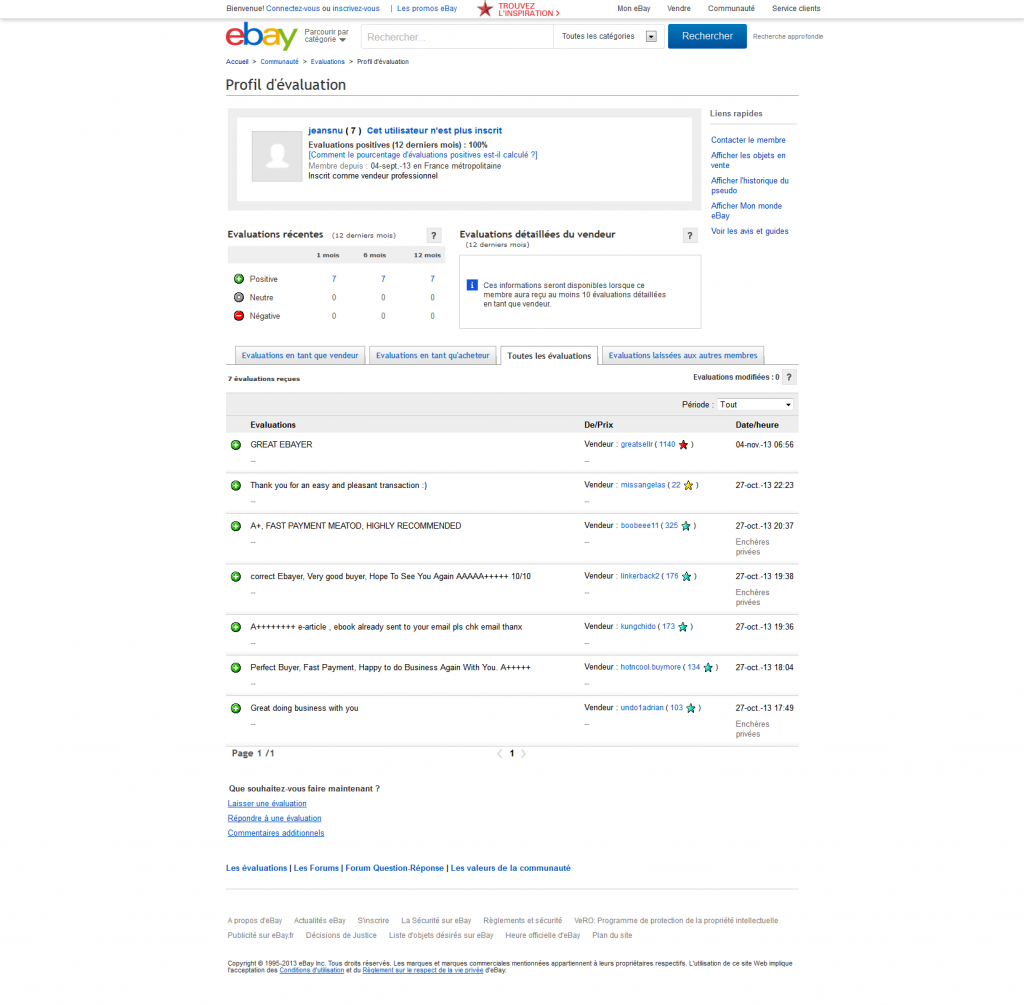The height and width of the screenshot is (1005, 1024).
Task: Click the star icon beside kungchido
Action: pos(683,627)
